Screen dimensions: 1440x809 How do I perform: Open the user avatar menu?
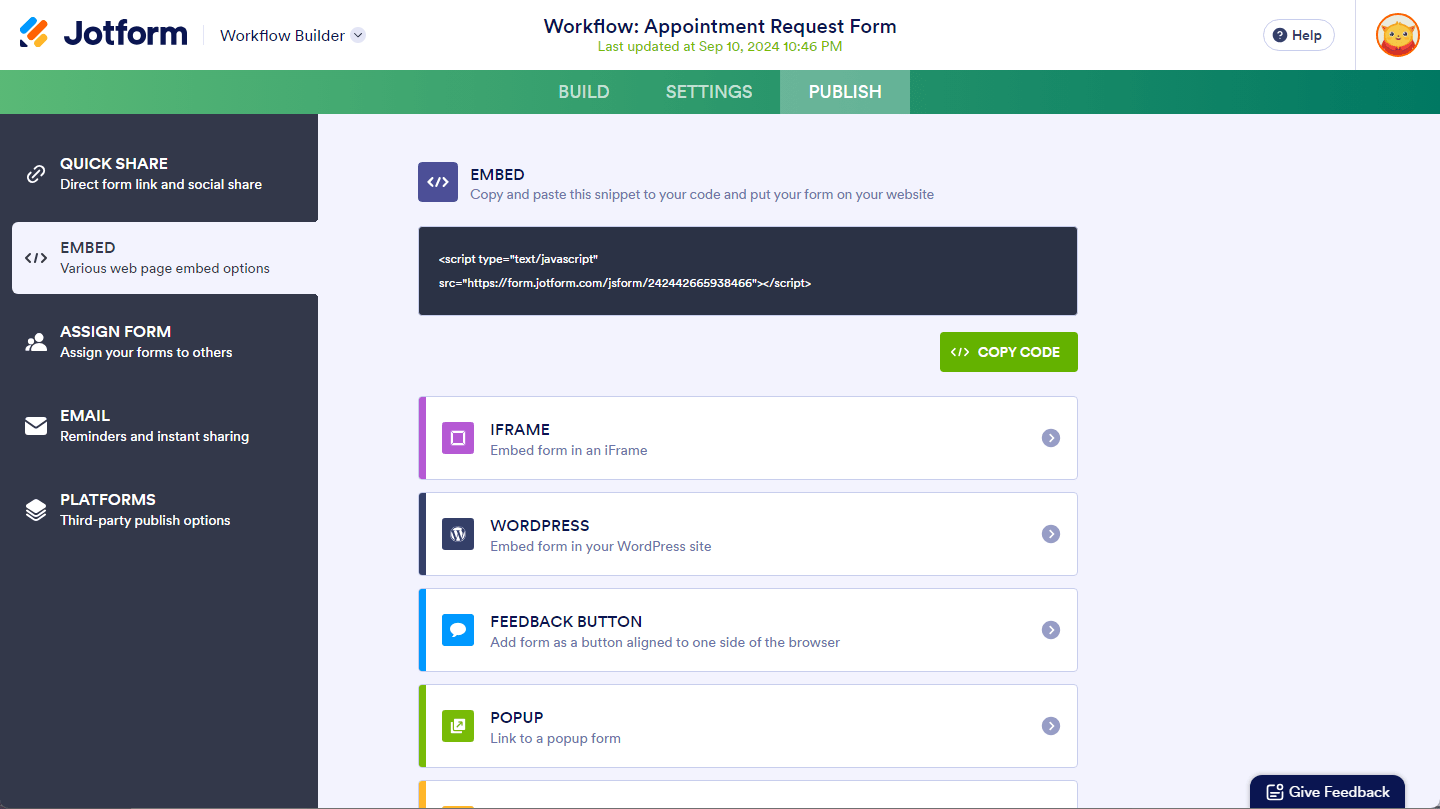click(x=1397, y=35)
